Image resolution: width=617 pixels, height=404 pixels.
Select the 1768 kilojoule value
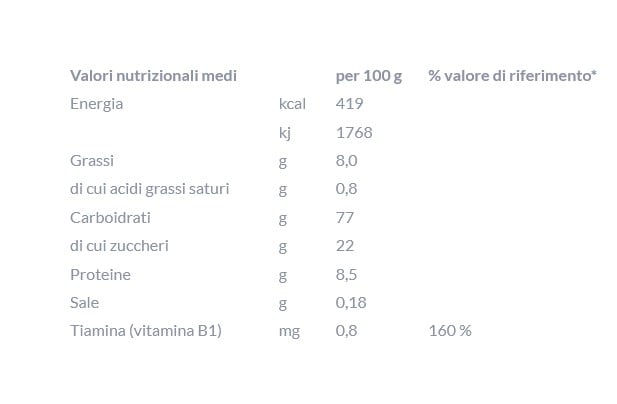click(354, 133)
